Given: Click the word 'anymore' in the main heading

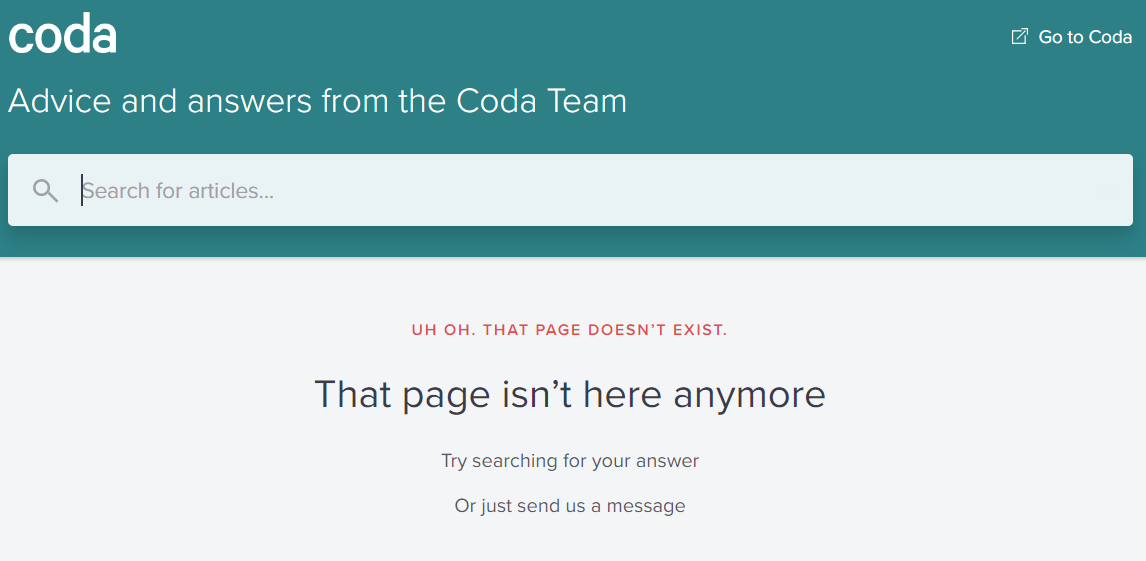Looking at the screenshot, I should 749,394.
